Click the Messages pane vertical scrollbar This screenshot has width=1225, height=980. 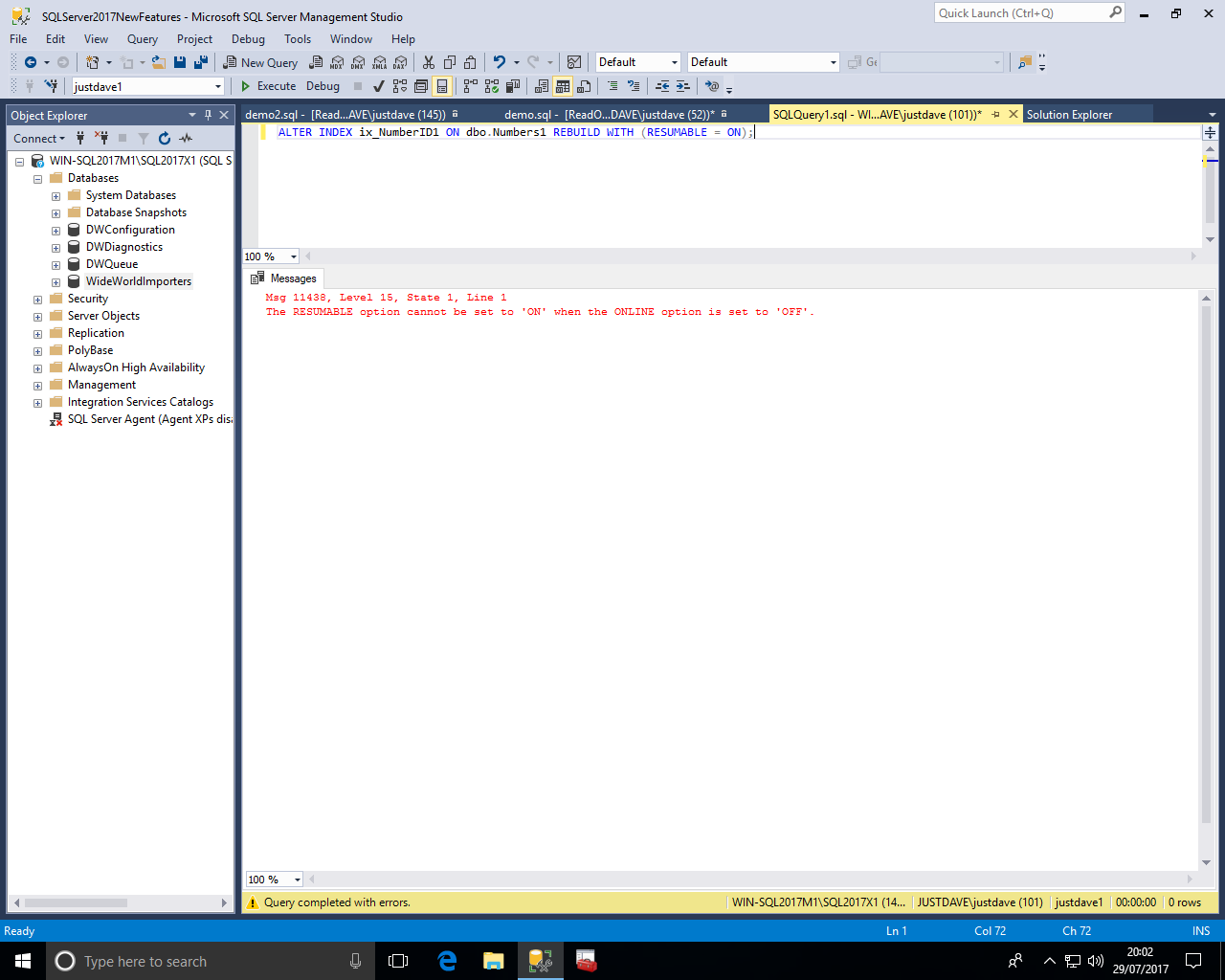[x=1206, y=574]
